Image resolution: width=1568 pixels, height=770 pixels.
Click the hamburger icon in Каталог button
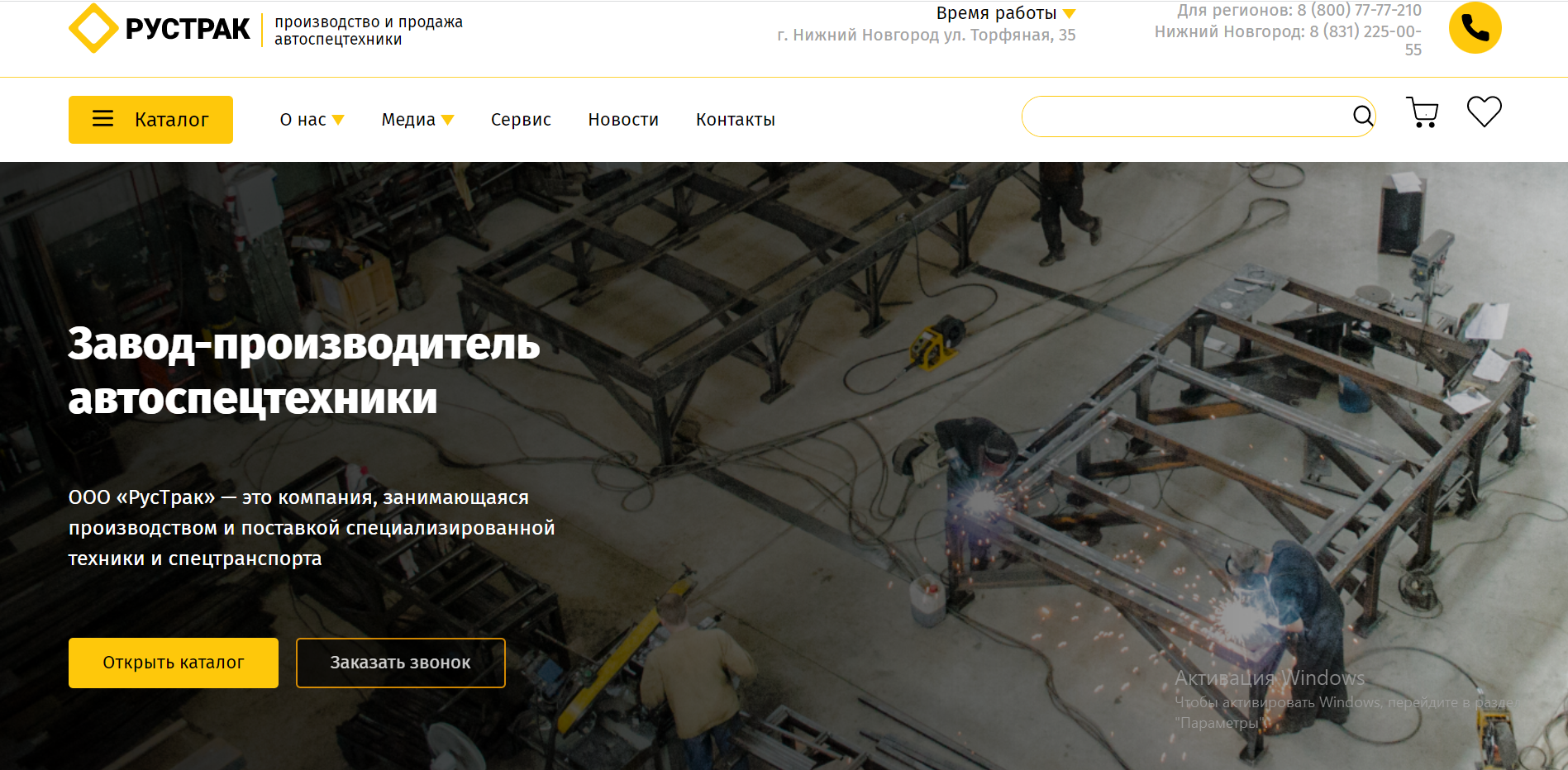(102, 119)
